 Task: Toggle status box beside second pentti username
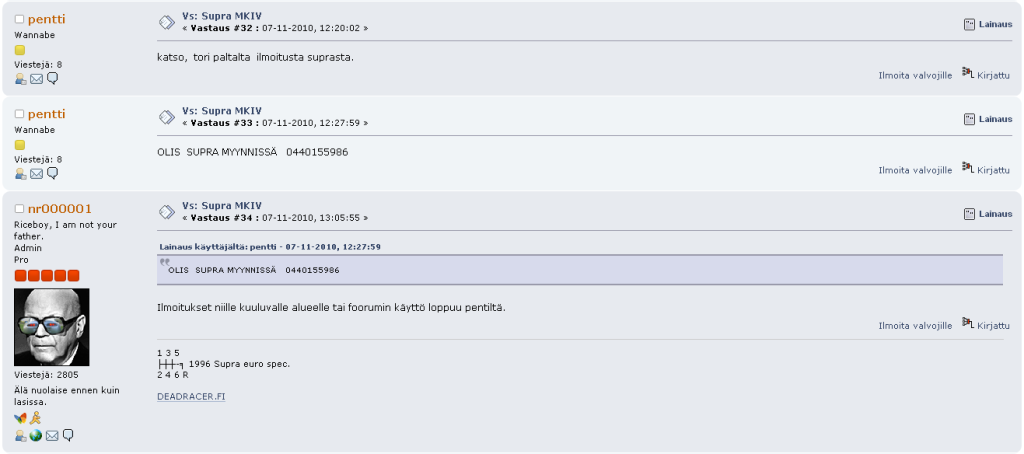(19, 114)
